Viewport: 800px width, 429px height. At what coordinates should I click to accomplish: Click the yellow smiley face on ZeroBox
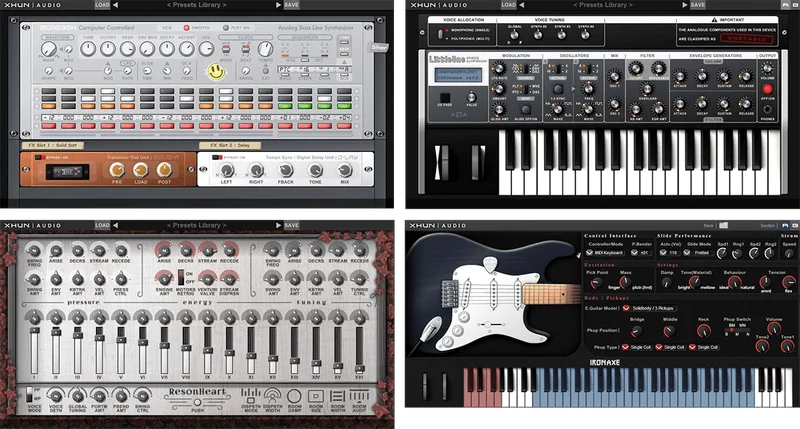click(x=216, y=71)
